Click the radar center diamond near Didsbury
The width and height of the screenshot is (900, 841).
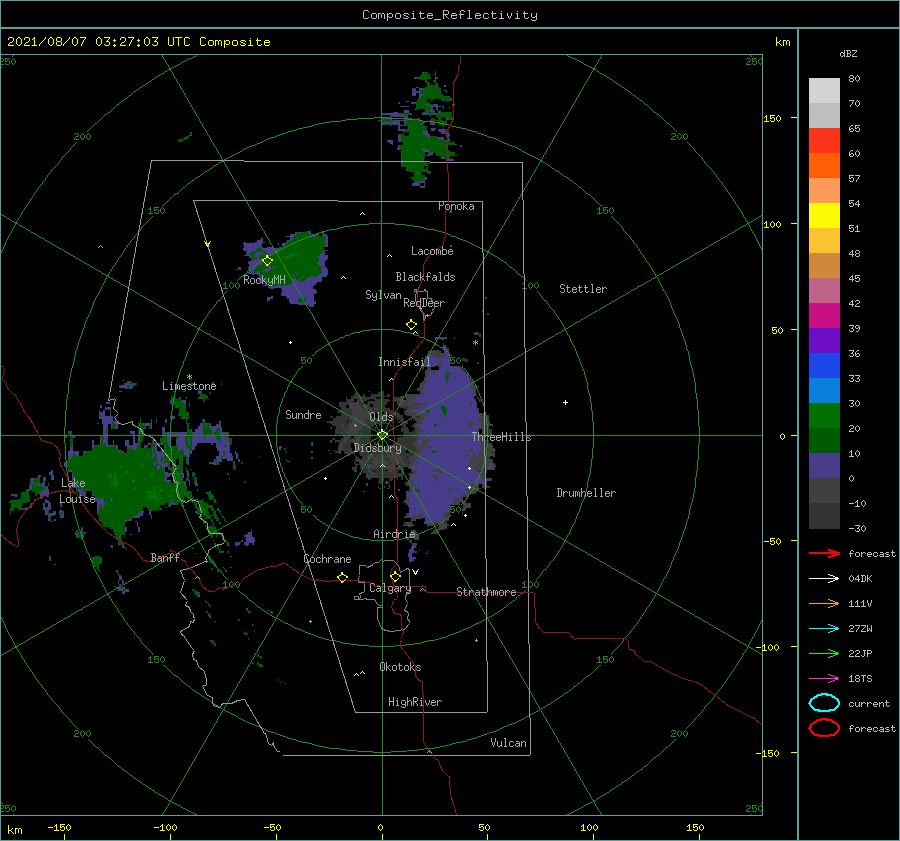coord(382,435)
